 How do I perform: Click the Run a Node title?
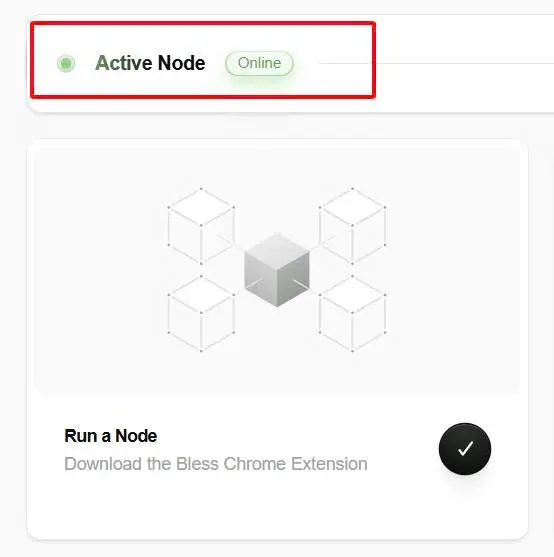click(111, 436)
